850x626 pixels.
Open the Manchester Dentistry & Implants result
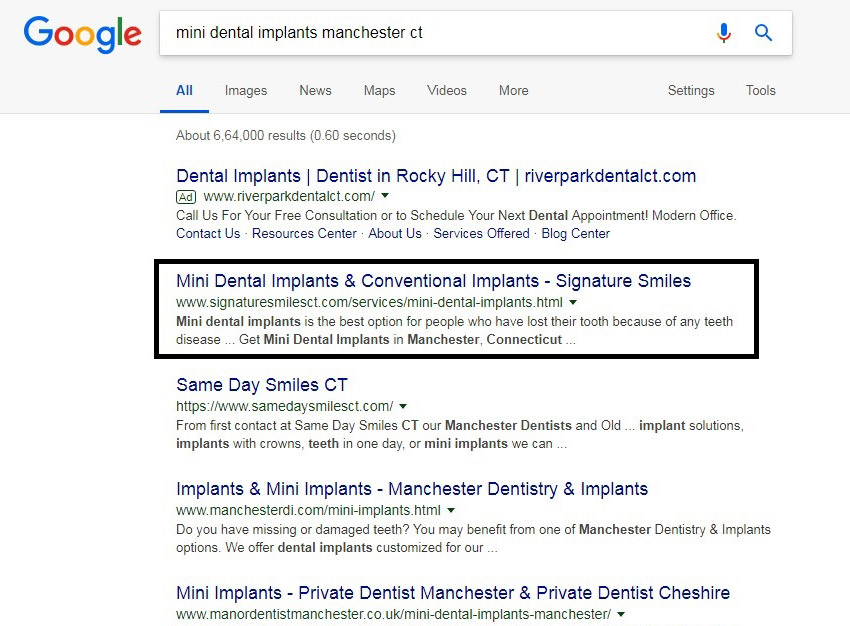point(412,489)
